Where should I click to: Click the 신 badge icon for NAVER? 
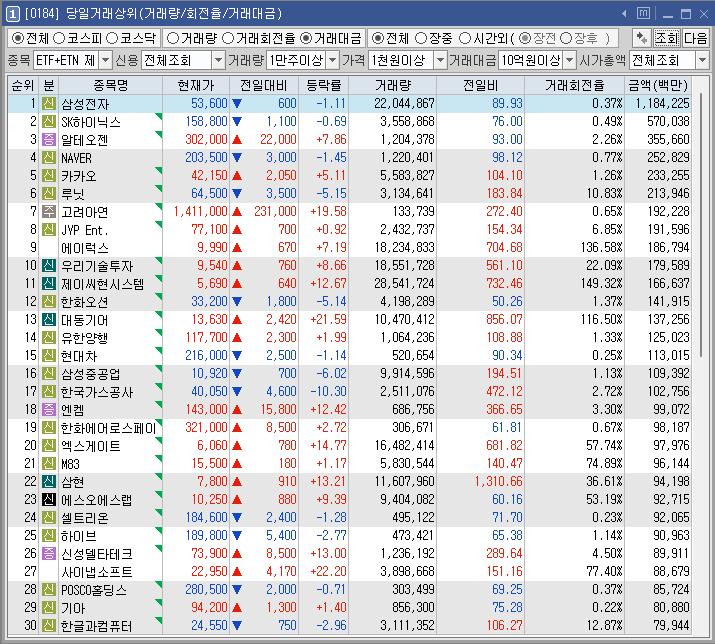click(x=49, y=158)
